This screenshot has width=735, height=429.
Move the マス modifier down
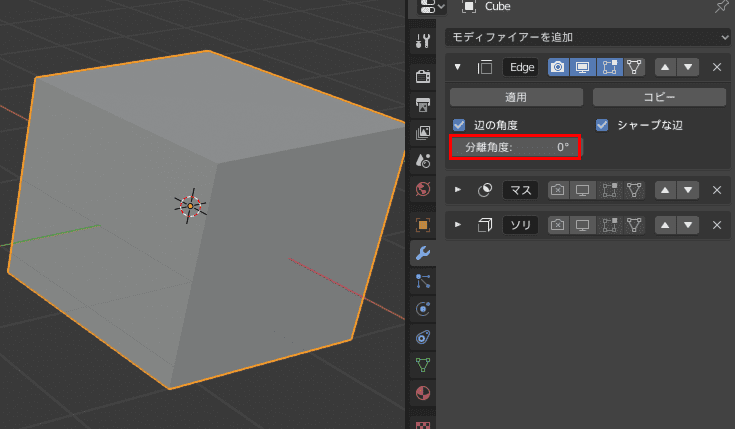(x=688, y=190)
